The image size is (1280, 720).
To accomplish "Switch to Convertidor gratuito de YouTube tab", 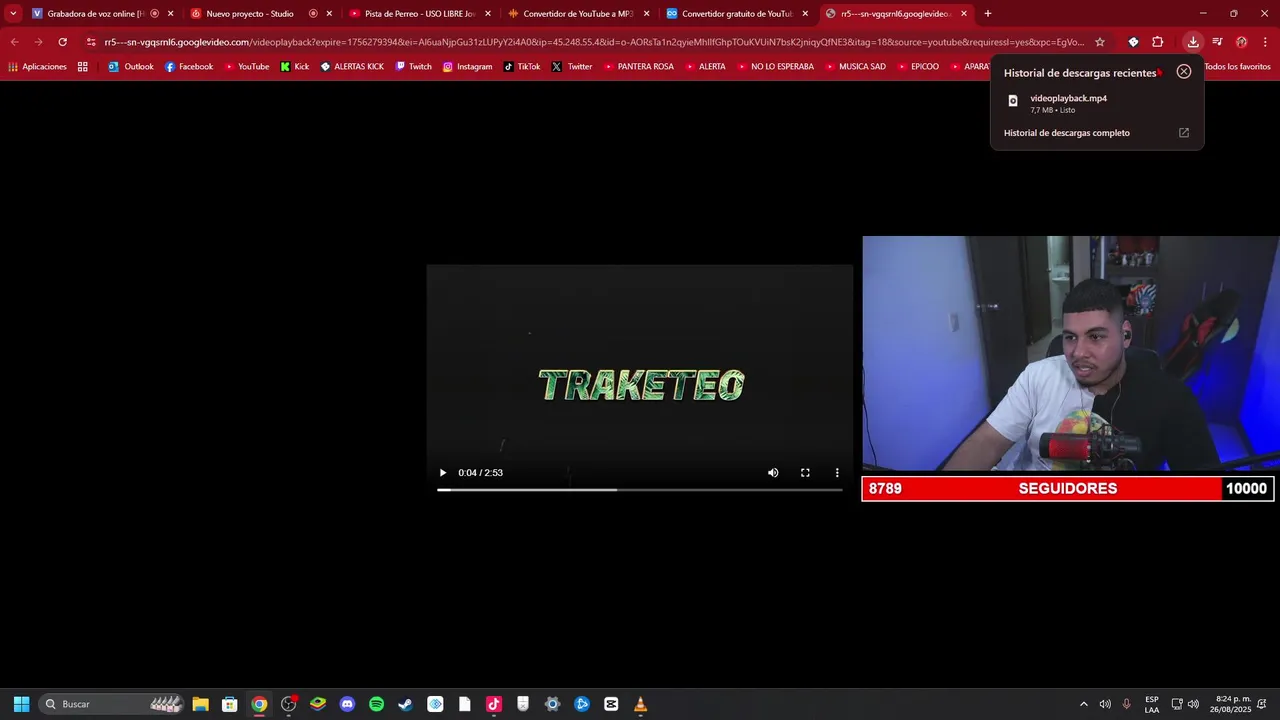I will point(737,14).
